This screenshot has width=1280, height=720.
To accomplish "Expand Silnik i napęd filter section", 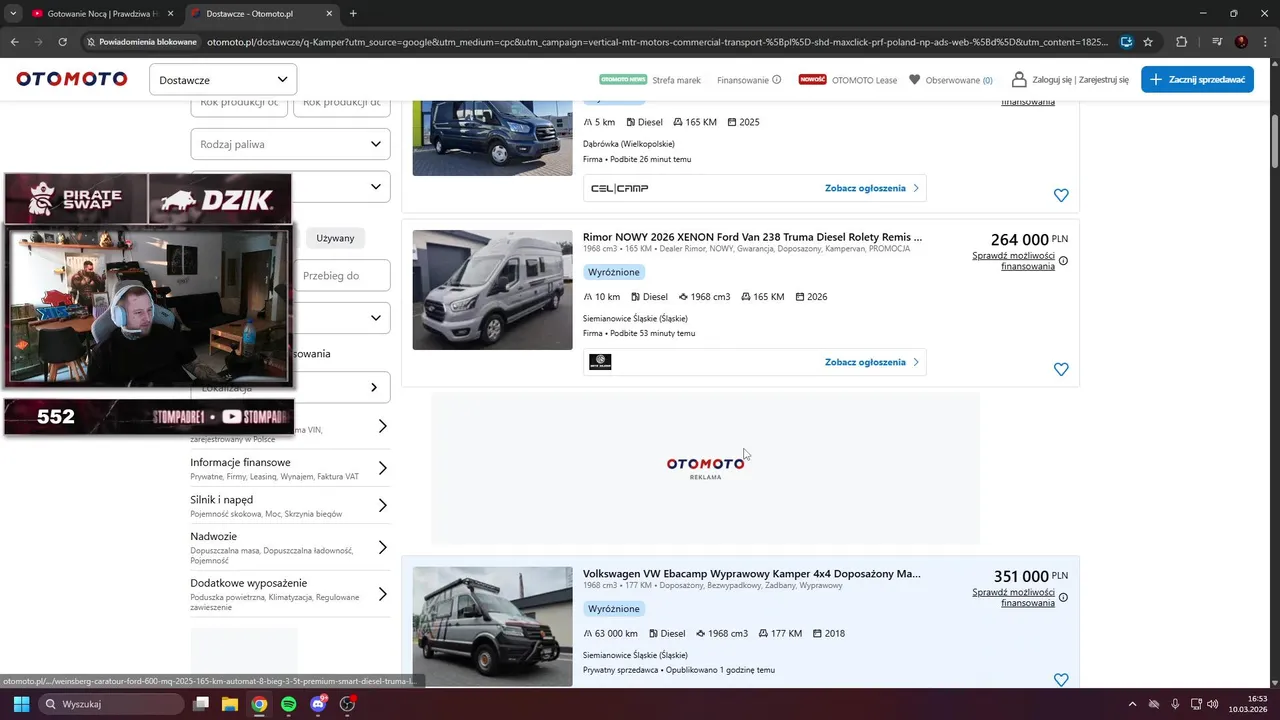I will (x=290, y=505).
